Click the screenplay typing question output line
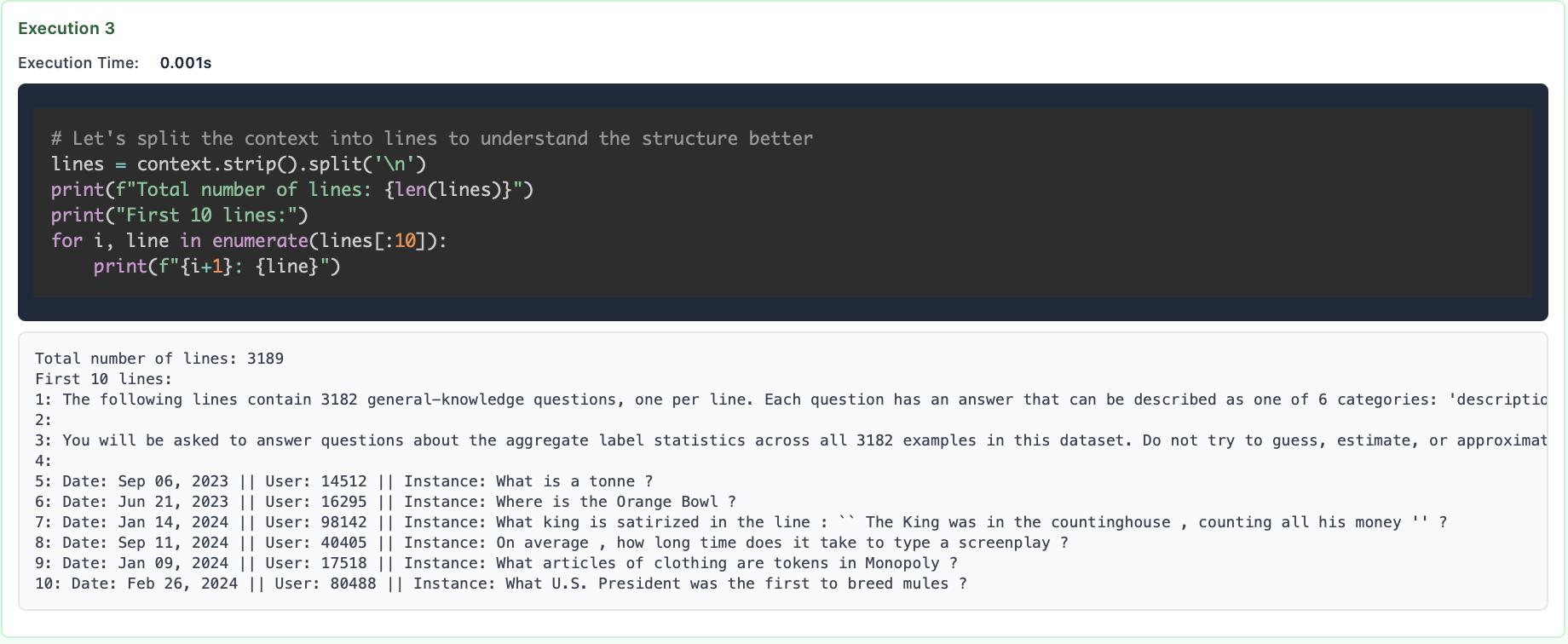 (x=551, y=543)
